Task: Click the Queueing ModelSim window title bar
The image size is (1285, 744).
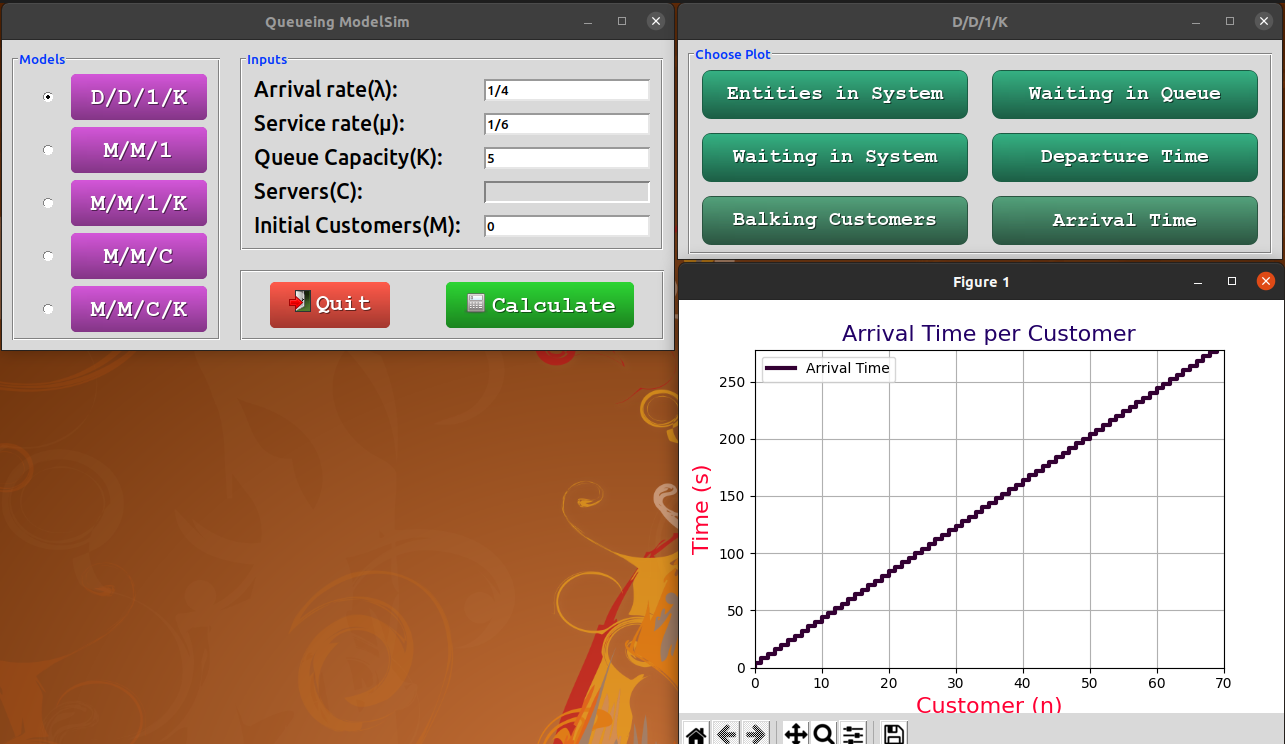Action: [337, 21]
